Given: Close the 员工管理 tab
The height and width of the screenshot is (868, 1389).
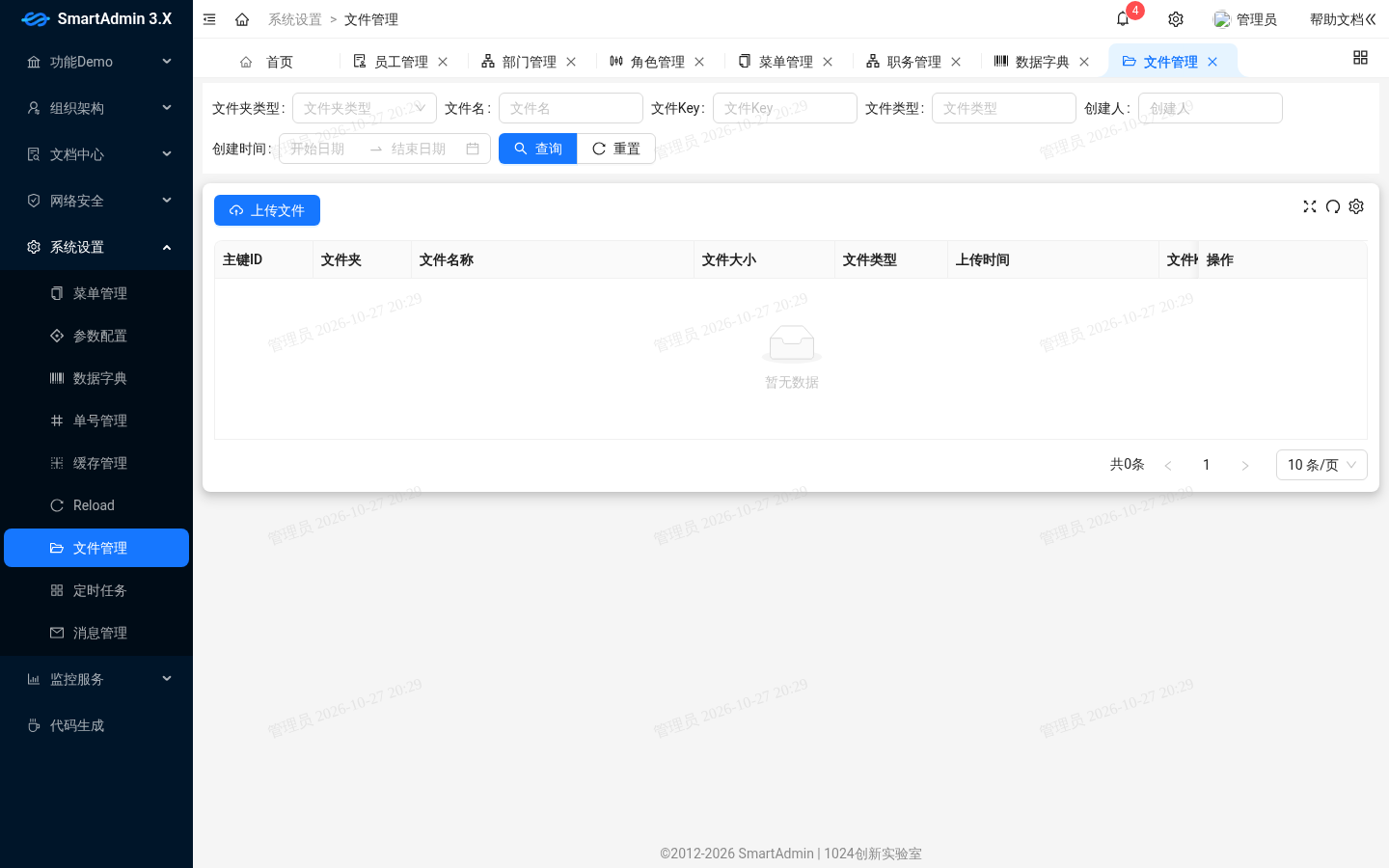Looking at the screenshot, I should tap(443, 62).
